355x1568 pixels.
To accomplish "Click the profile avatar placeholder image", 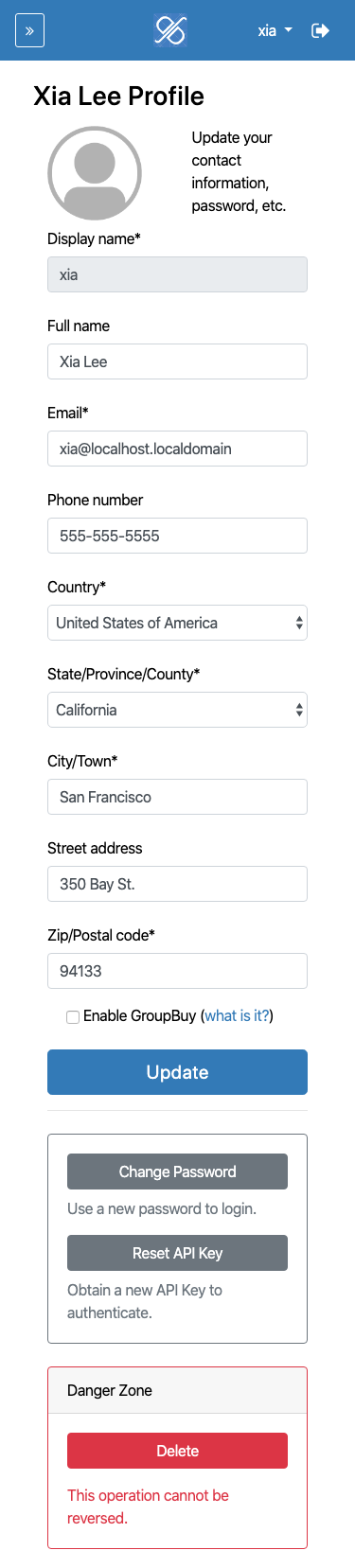I will [x=95, y=172].
